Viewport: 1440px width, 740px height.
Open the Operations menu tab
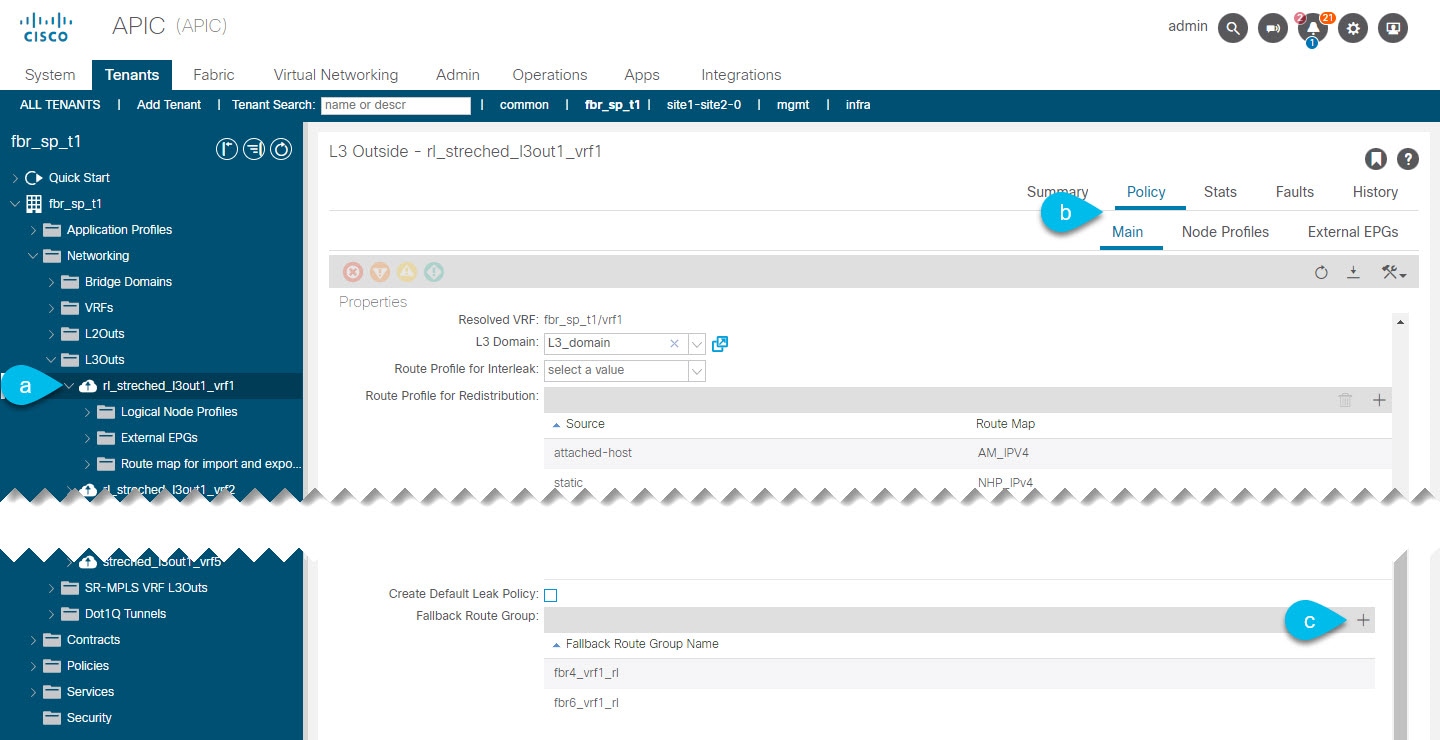tap(550, 75)
